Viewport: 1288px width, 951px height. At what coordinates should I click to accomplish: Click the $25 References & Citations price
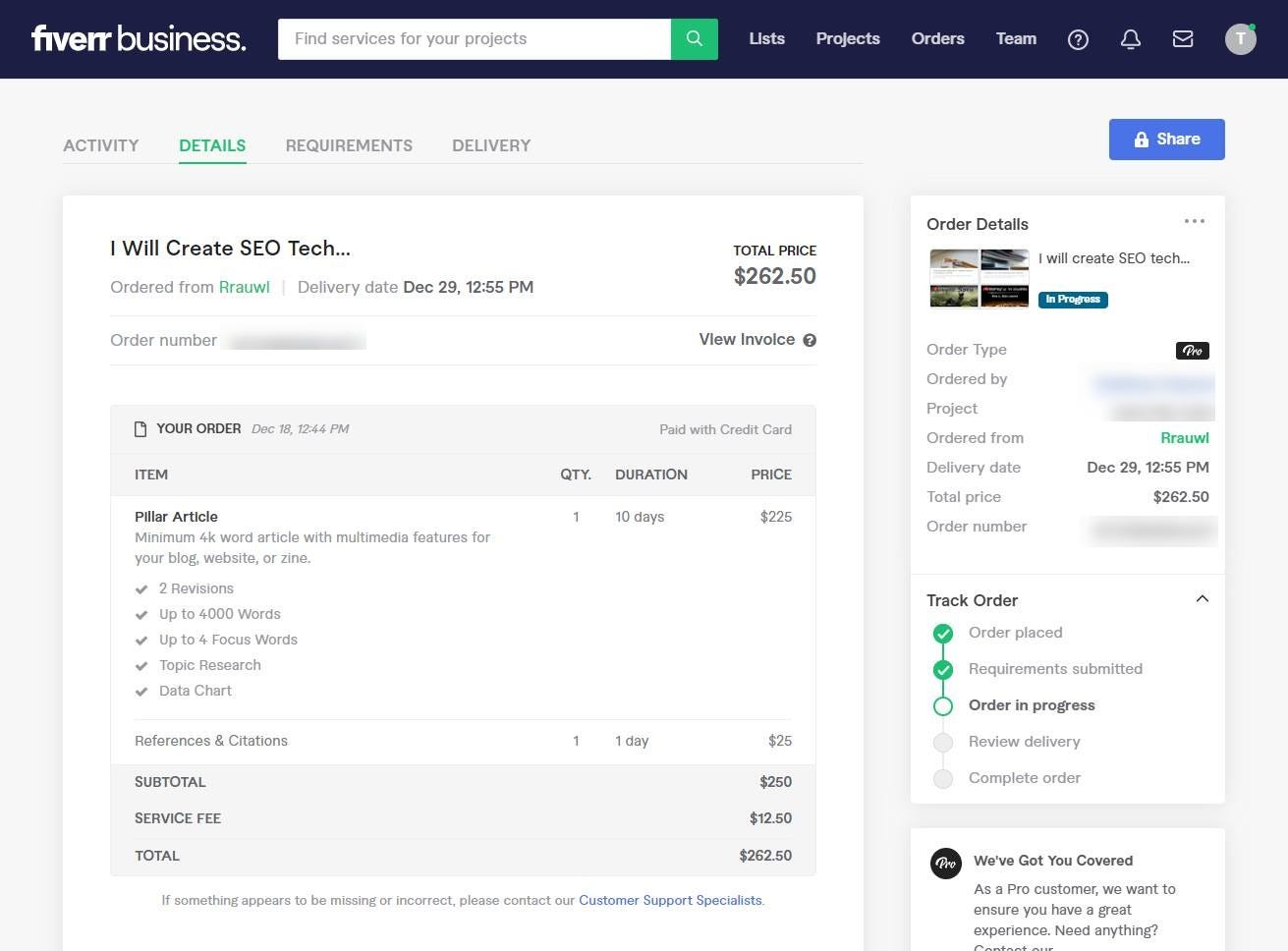[780, 741]
